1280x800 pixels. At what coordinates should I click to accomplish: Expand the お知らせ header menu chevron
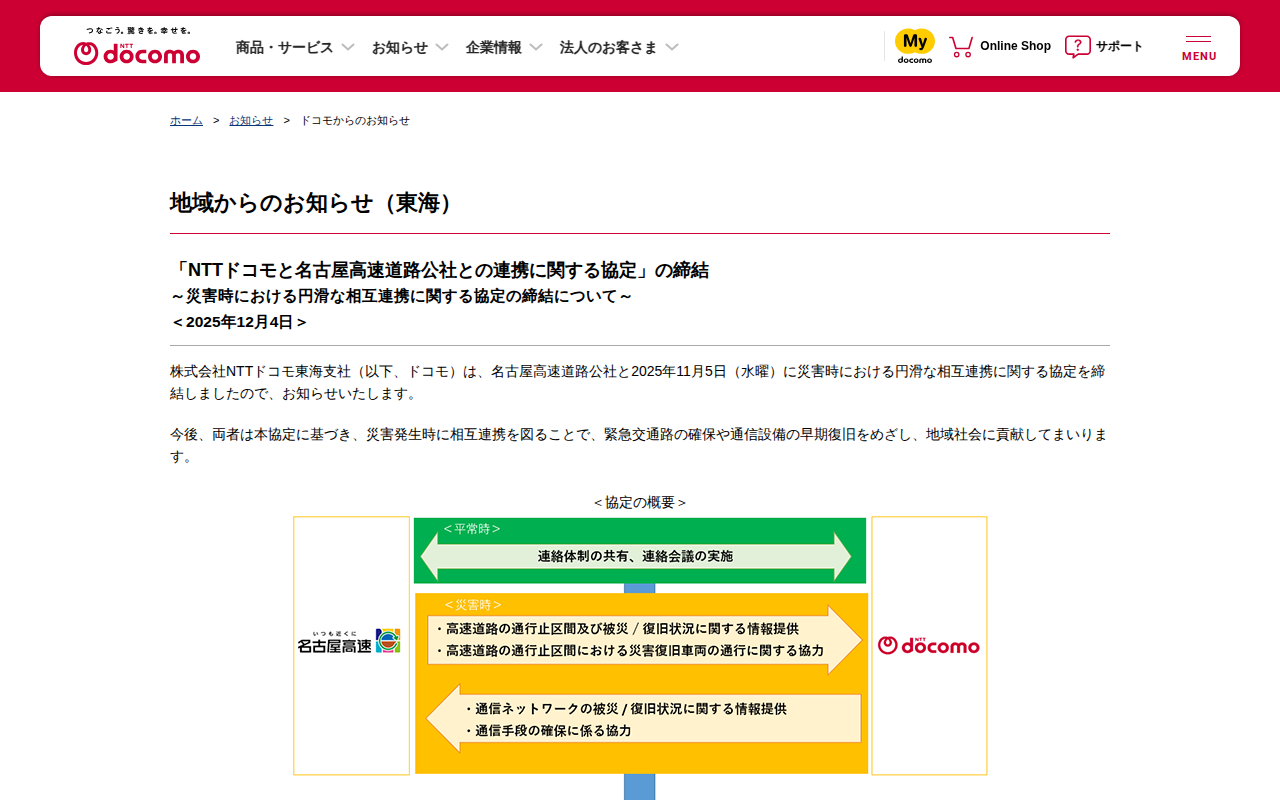coord(442,47)
